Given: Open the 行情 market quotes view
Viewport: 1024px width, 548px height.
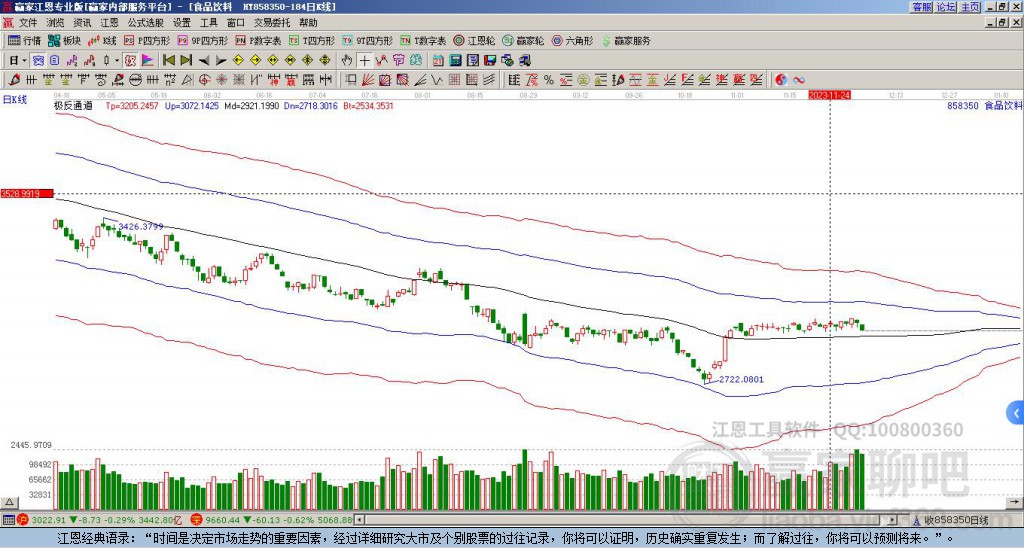Looking at the screenshot, I should (24, 40).
